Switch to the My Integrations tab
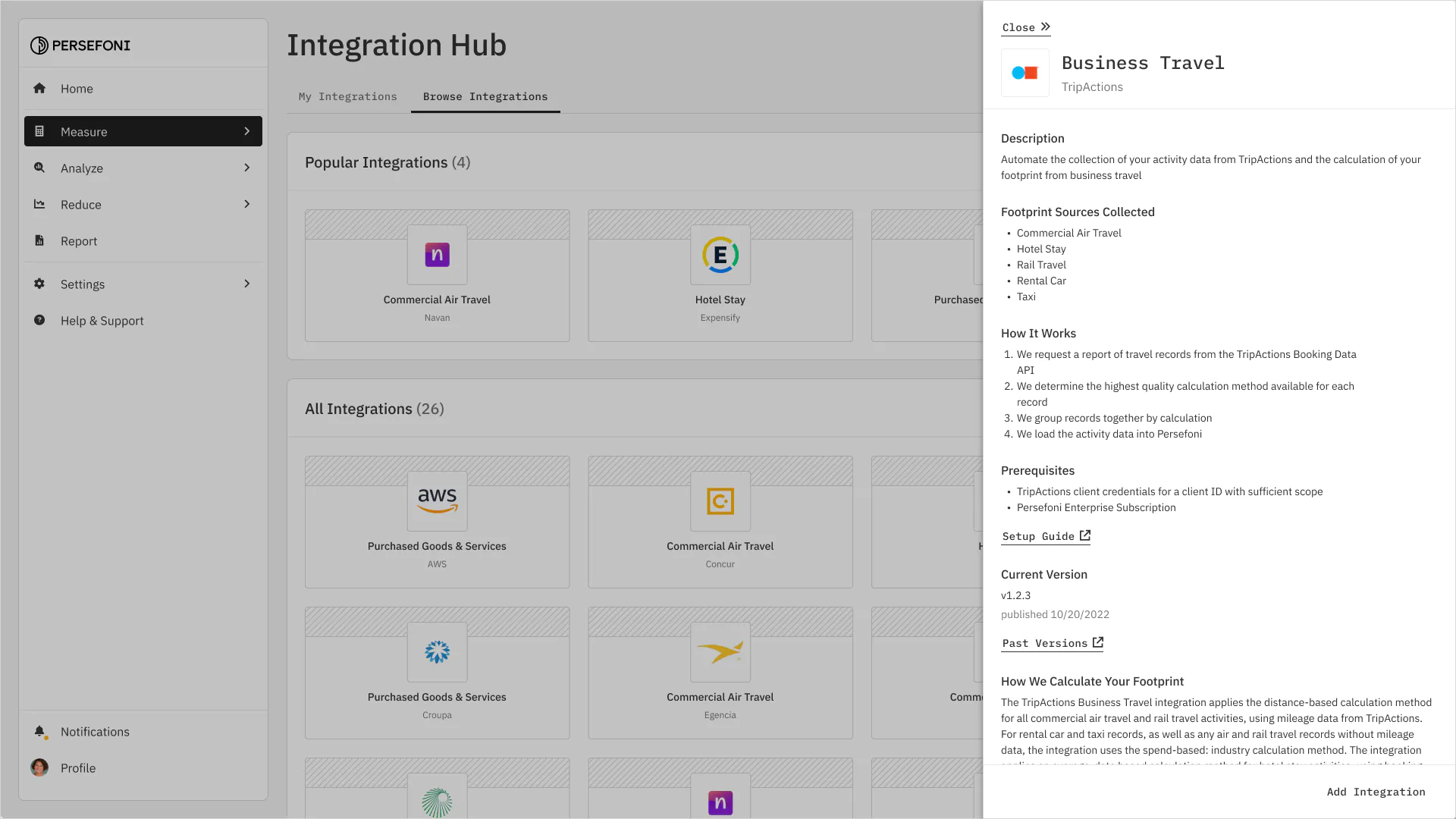The width and height of the screenshot is (1456, 819). 347,96
